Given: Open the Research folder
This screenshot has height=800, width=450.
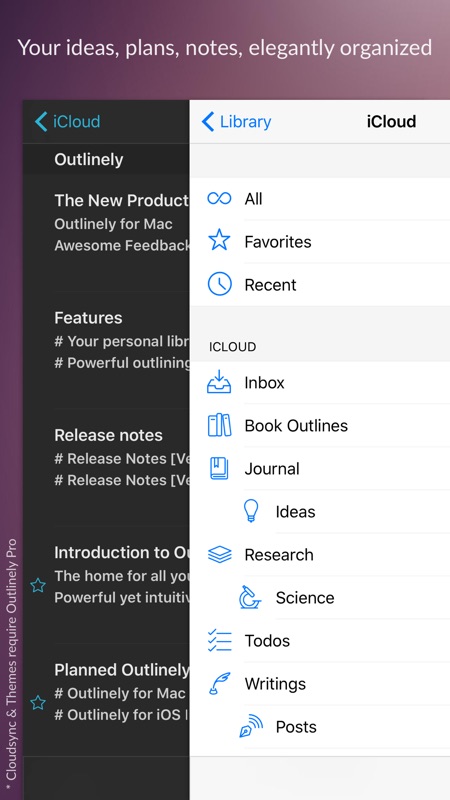Looking at the screenshot, I should click(320, 555).
